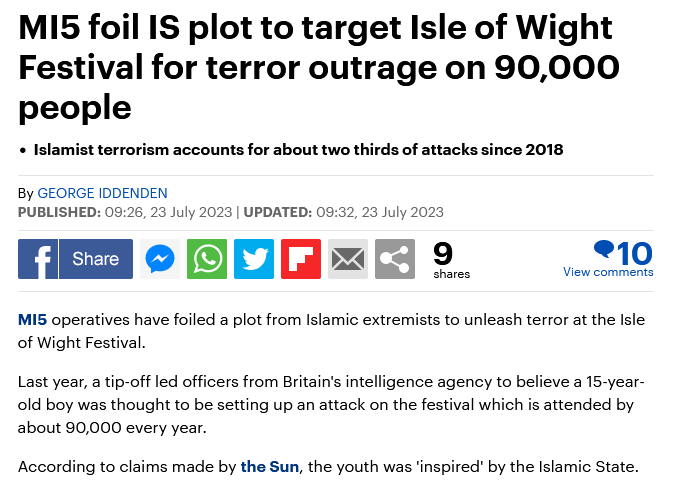Follow the MI5 topic link
The width and height of the screenshot is (673, 485).
[32, 320]
